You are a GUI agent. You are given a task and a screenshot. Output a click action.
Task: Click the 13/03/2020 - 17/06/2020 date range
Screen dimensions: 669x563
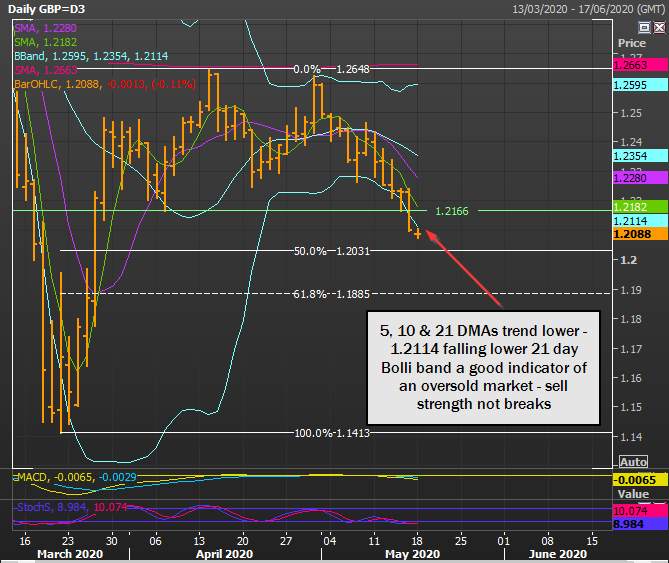tap(588, 9)
